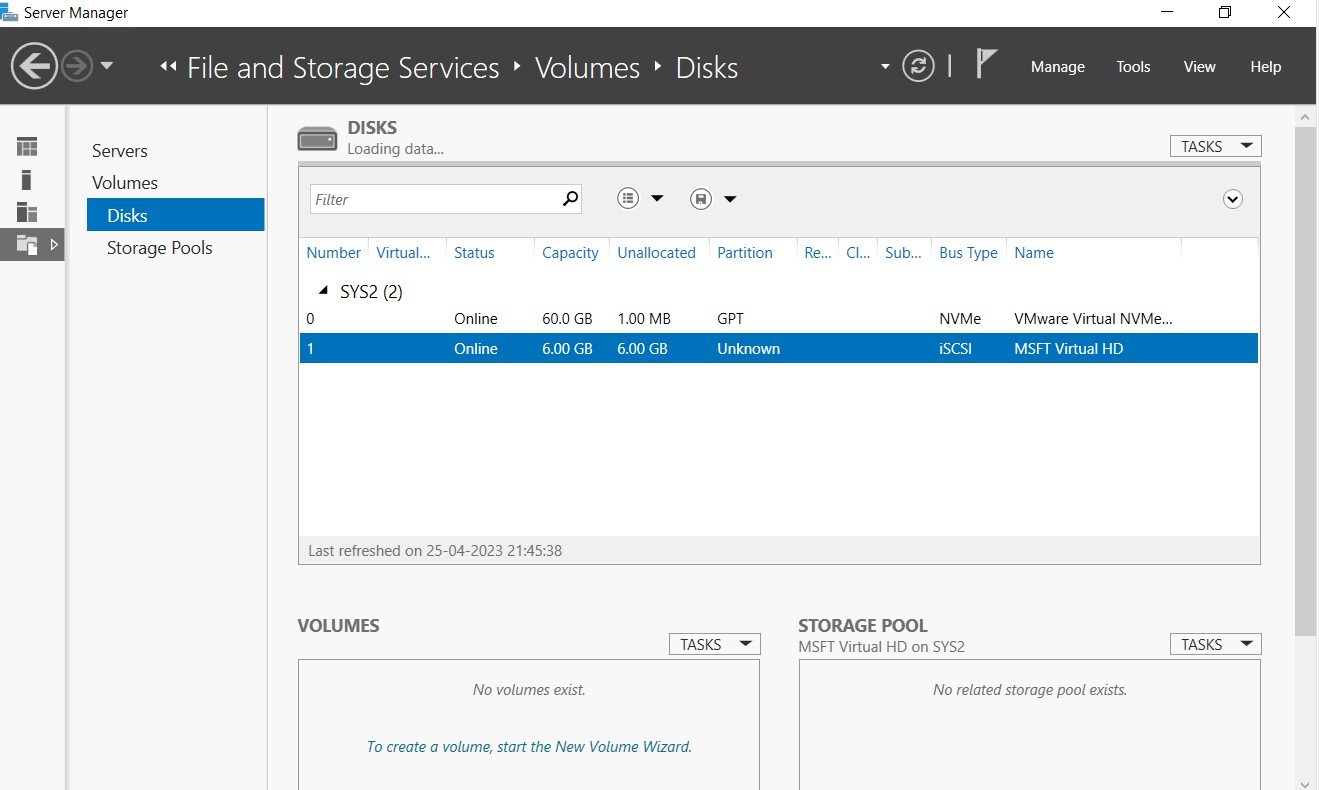This screenshot has height=790, width=1319.
Task: Select disk 0 VMware Virtual NVMe row
Action: point(778,319)
